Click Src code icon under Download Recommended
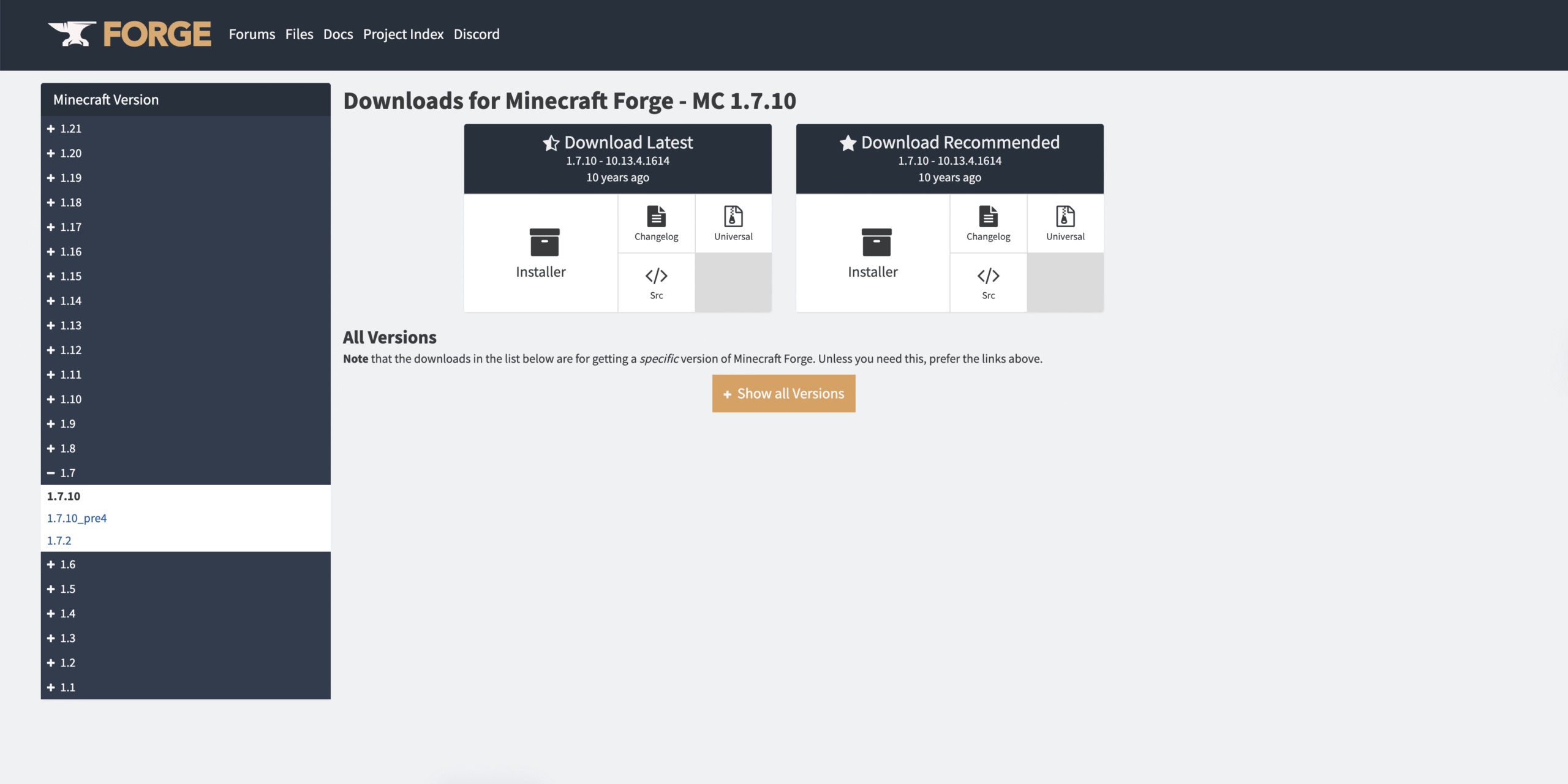The height and width of the screenshot is (784, 1568). (x=988, y=276)
